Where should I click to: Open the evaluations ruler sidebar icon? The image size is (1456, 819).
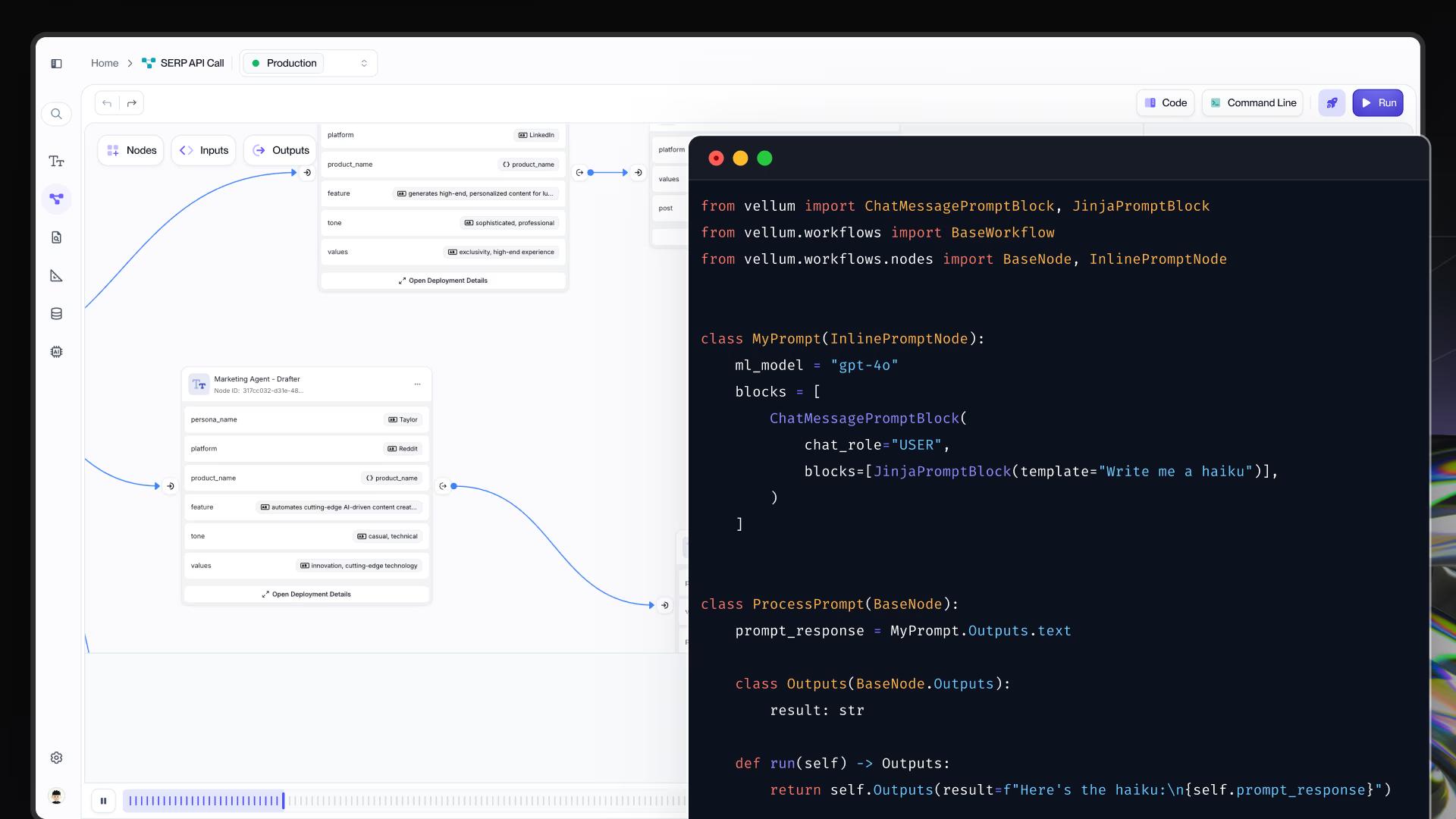[x=56, y=275]
